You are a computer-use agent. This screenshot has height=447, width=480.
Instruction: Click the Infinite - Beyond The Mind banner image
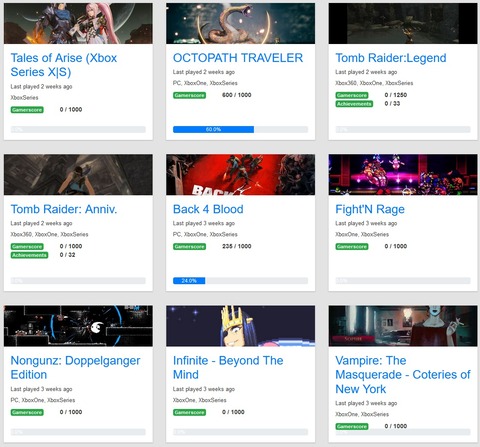[240, 326]
